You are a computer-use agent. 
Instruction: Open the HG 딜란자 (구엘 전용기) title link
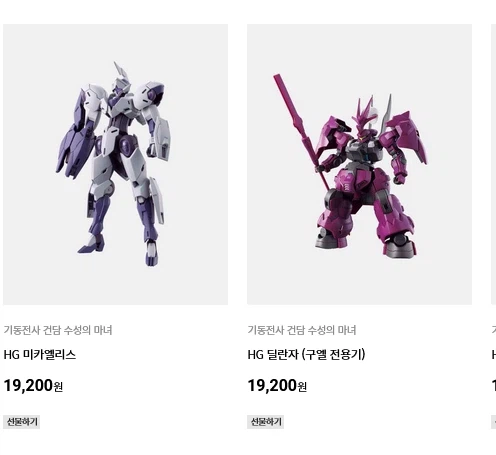pyautogui.click(x=306, y=354)
